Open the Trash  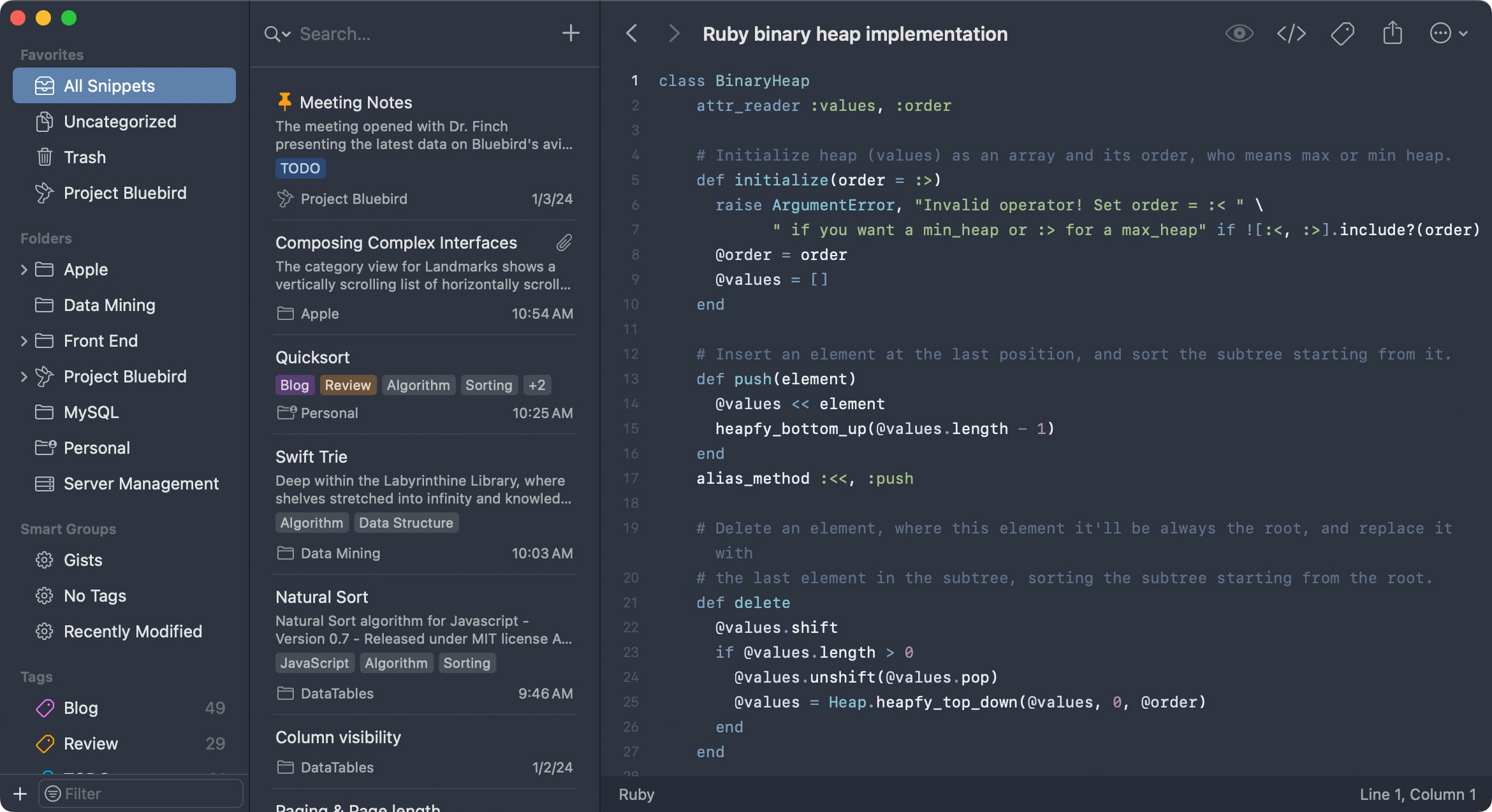[85, 157]
